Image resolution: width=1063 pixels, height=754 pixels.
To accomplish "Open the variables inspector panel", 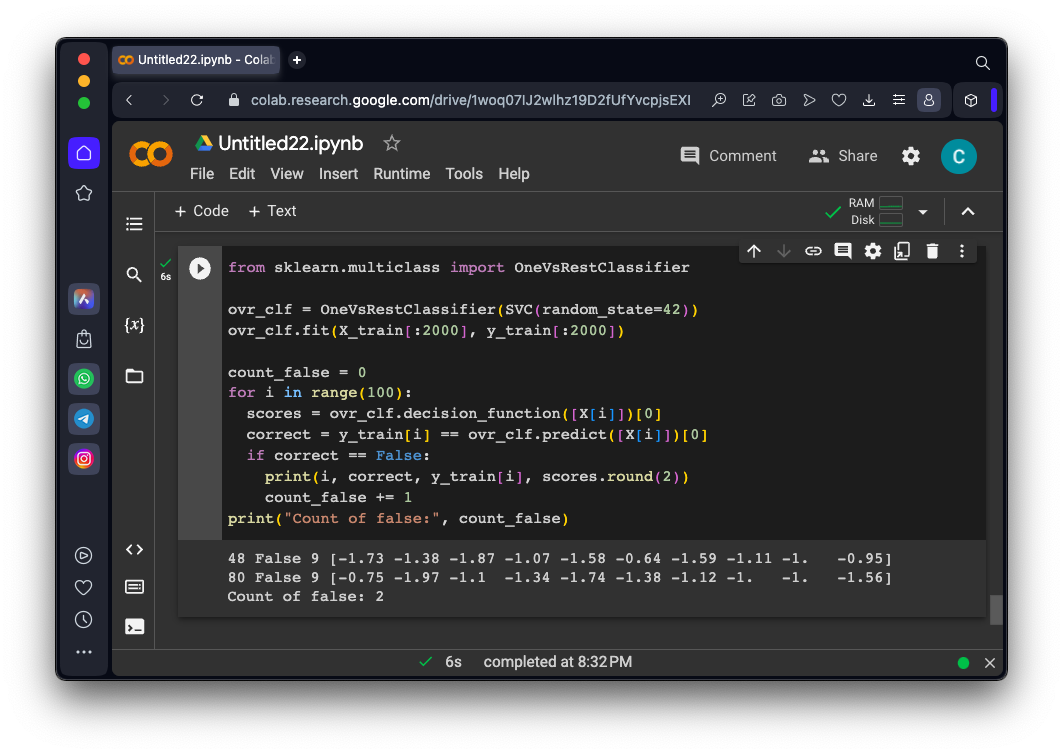I will (x=134, y=325).
